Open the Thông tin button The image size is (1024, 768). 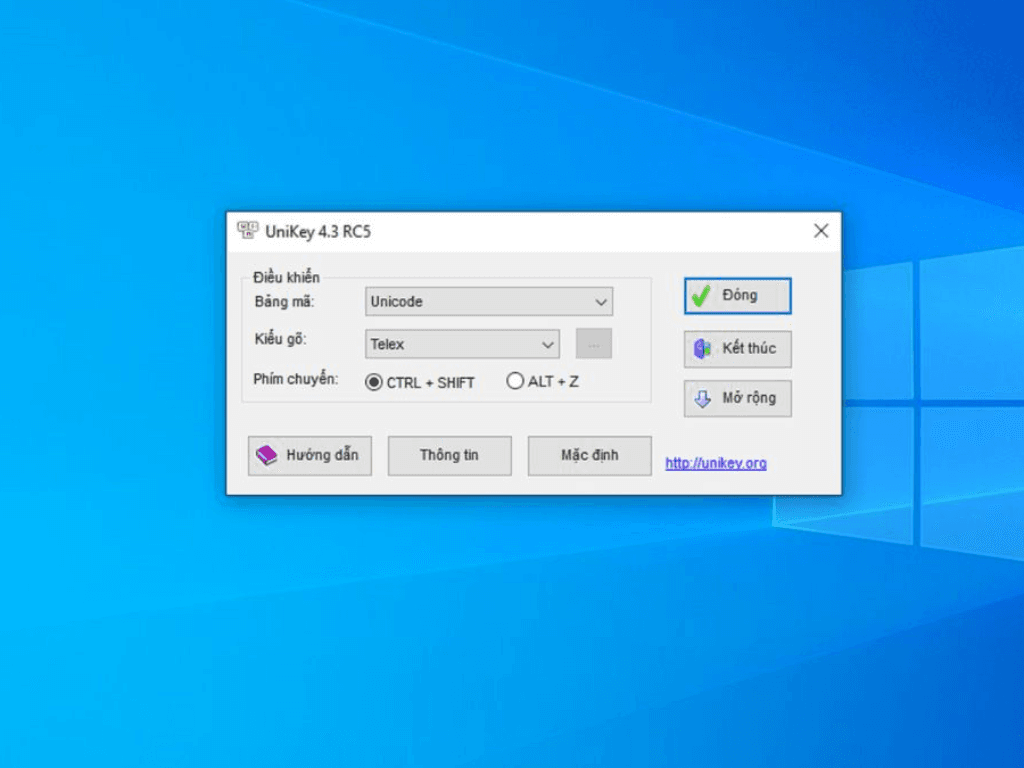(449, 455)
